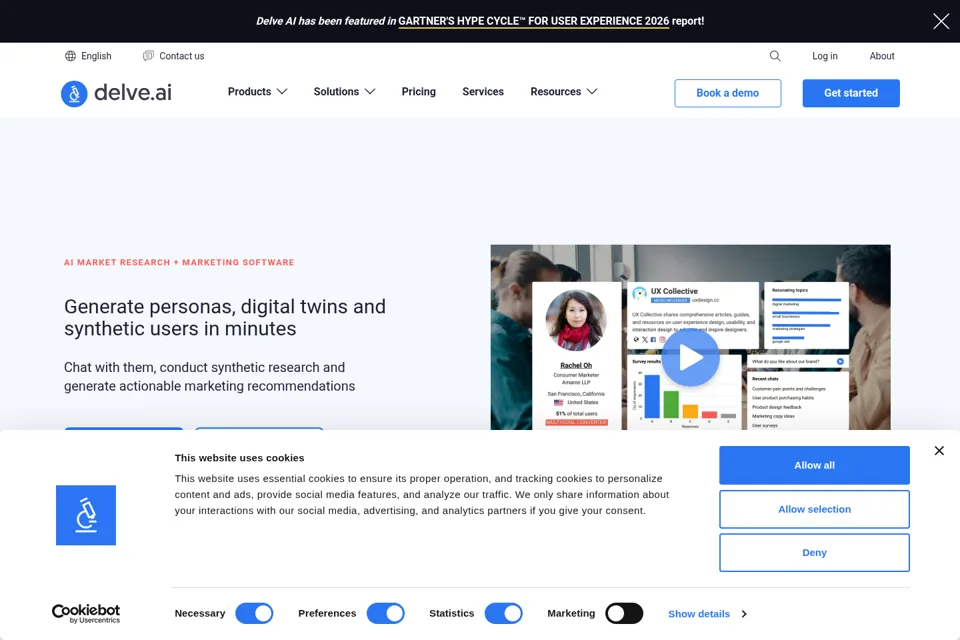Click 'AI MARKET RESEARCH + MARKETING SOFTWARE' label
This screenshot has height=640, width=960.
point(179,262)
